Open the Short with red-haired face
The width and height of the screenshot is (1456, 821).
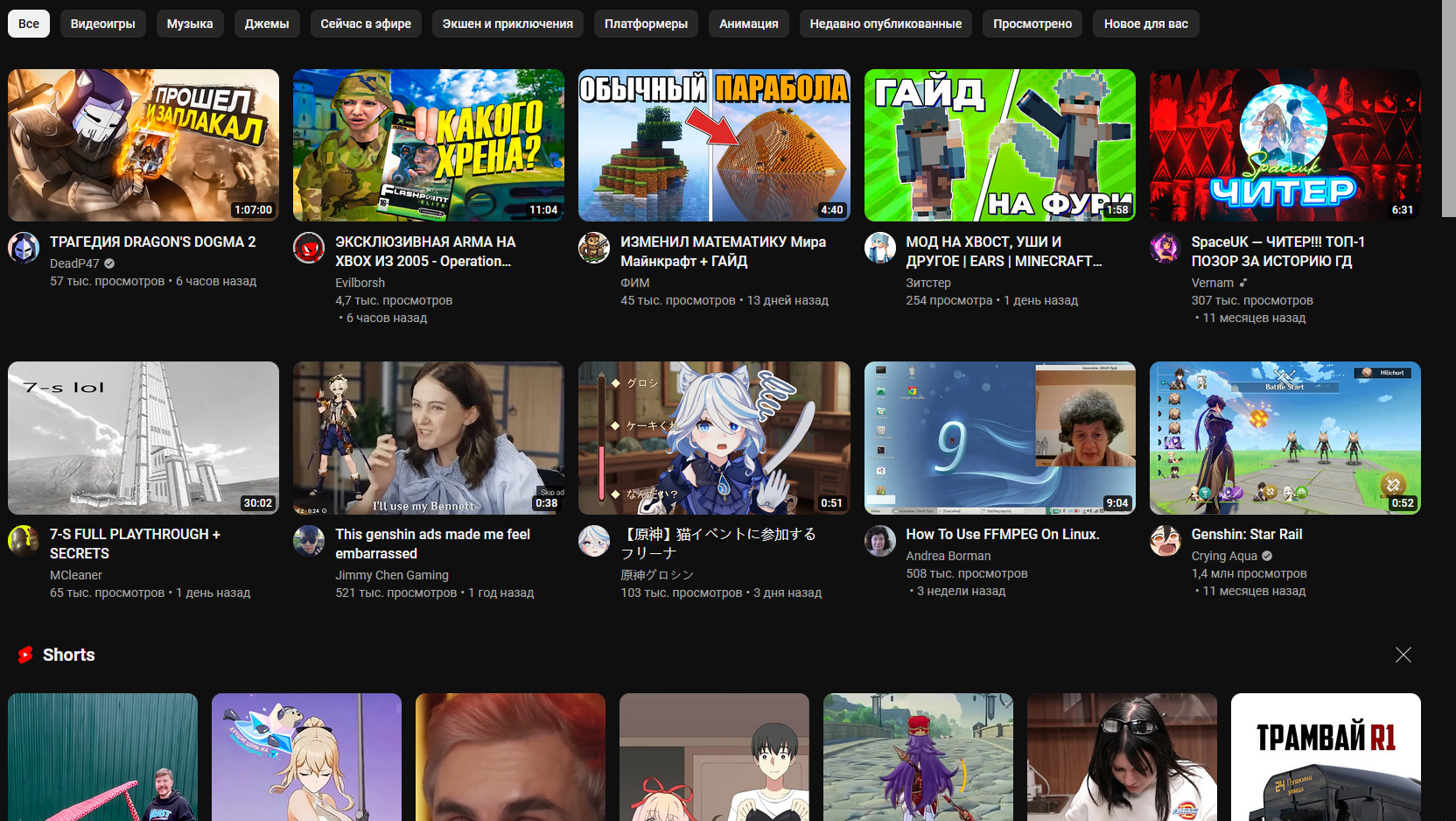pyautogui.click(x=510, y=757)
